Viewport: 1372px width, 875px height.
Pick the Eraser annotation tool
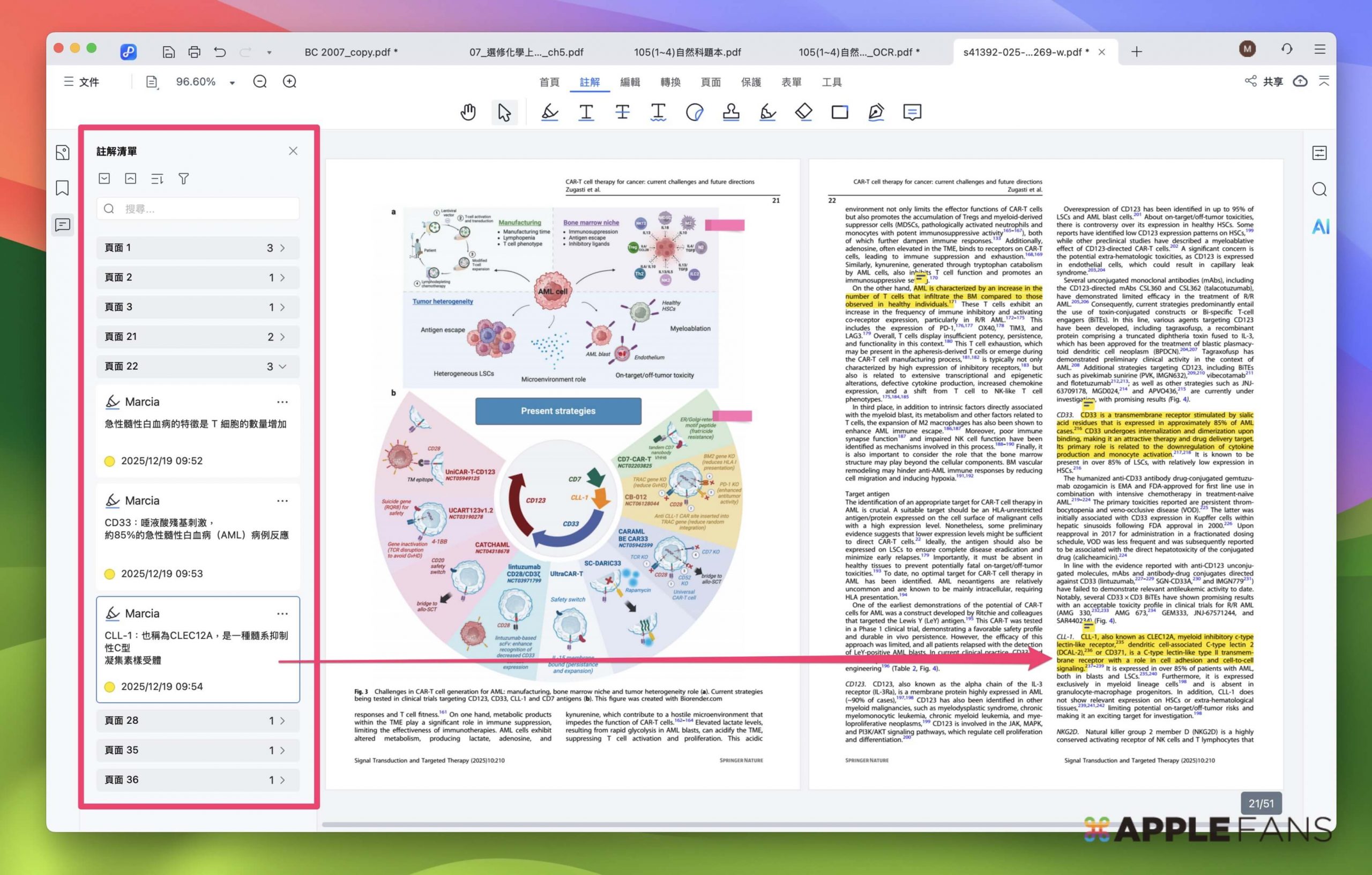[803, 112]
